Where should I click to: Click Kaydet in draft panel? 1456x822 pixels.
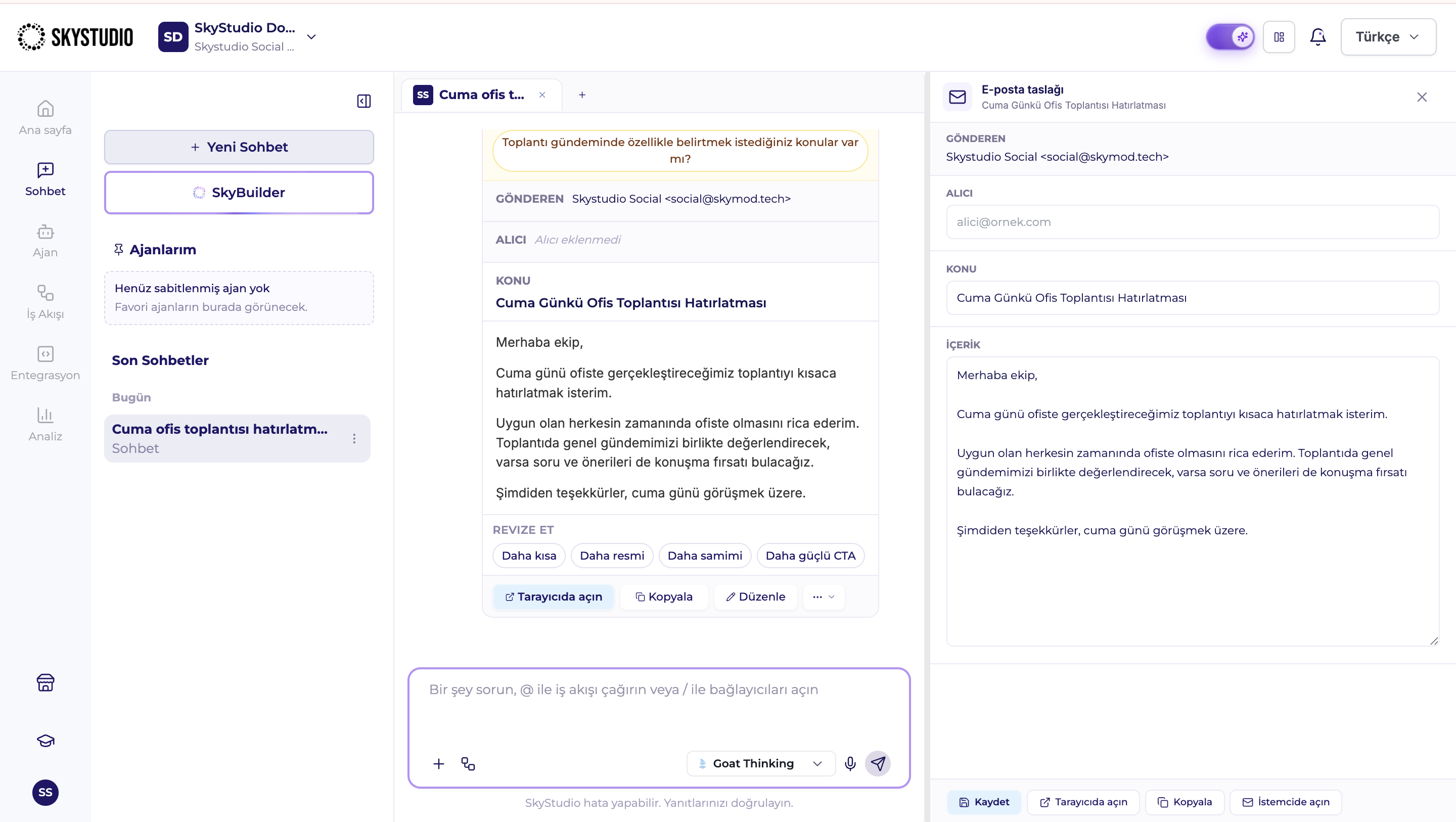coord(983,802)
